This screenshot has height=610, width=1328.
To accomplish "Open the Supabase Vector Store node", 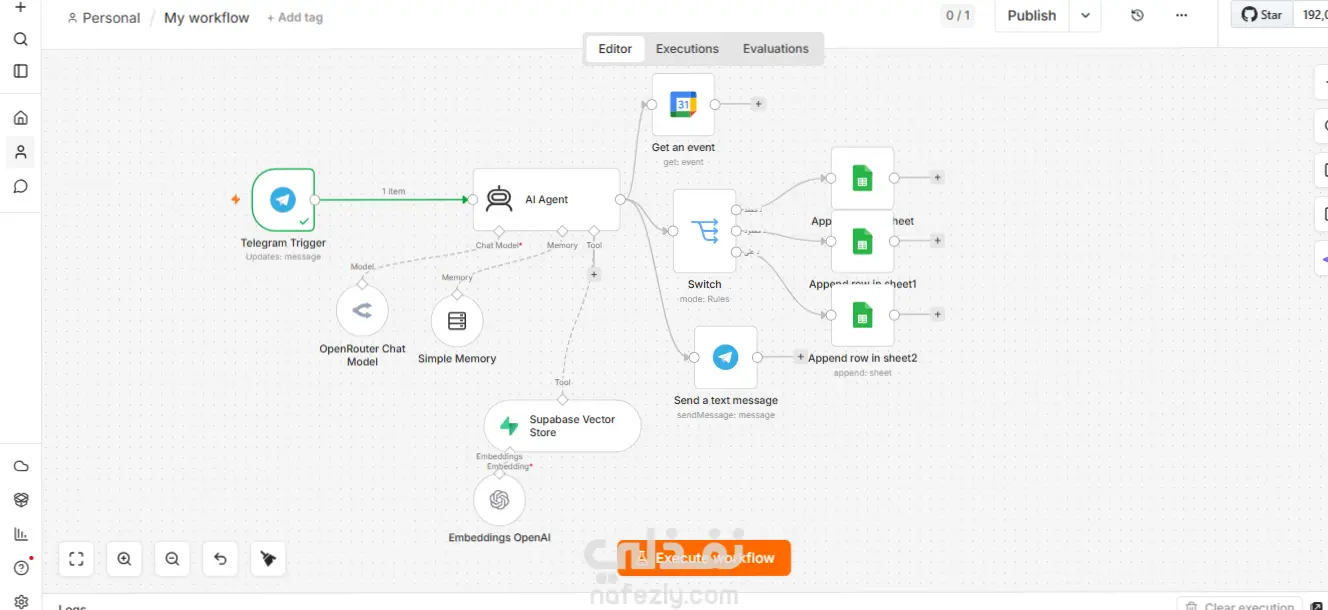I will (x=562, y=426).
